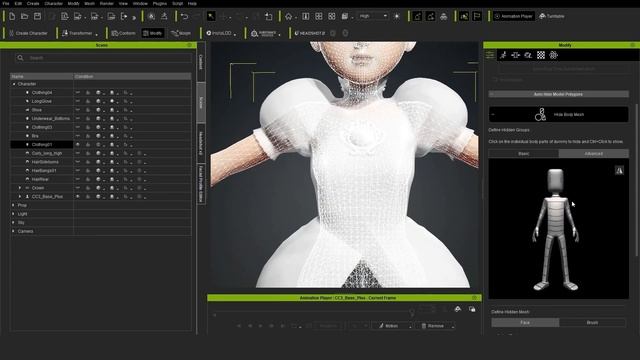Toggle visibility of HairRear row
The width and height of the screenshot is (640, 360).
tap(78, 179)
